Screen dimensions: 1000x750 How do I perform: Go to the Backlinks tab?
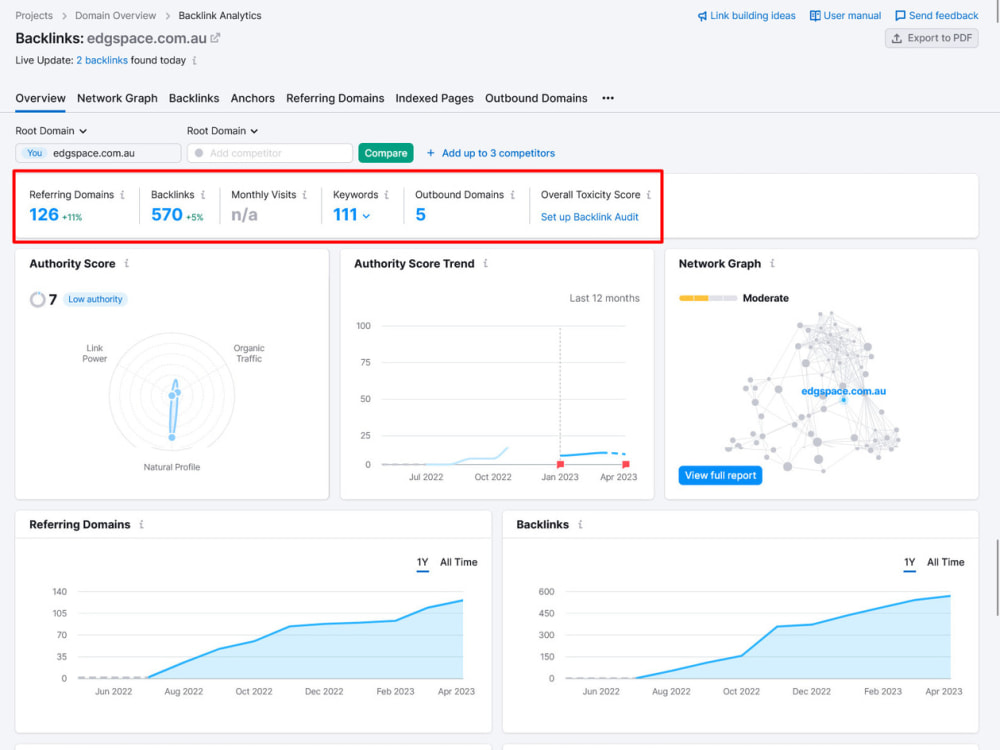194,98
